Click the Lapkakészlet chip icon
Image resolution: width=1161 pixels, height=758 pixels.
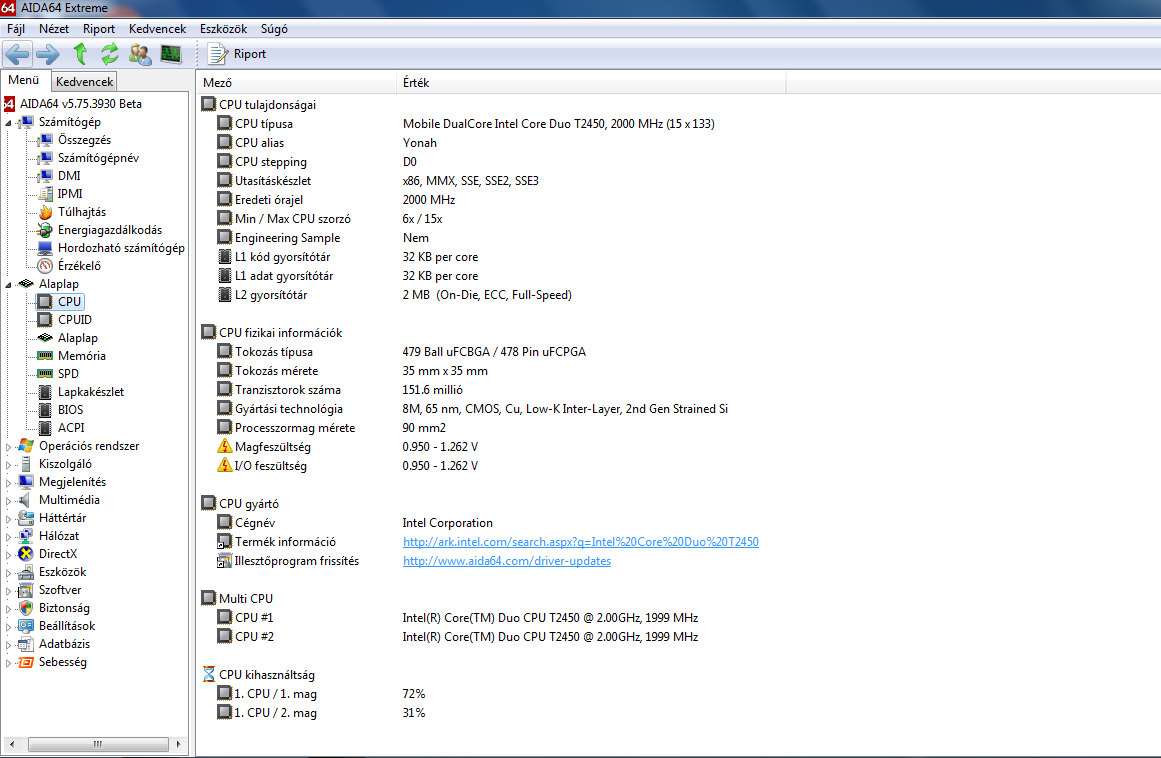pyautogui.click(x=45, y=392)
